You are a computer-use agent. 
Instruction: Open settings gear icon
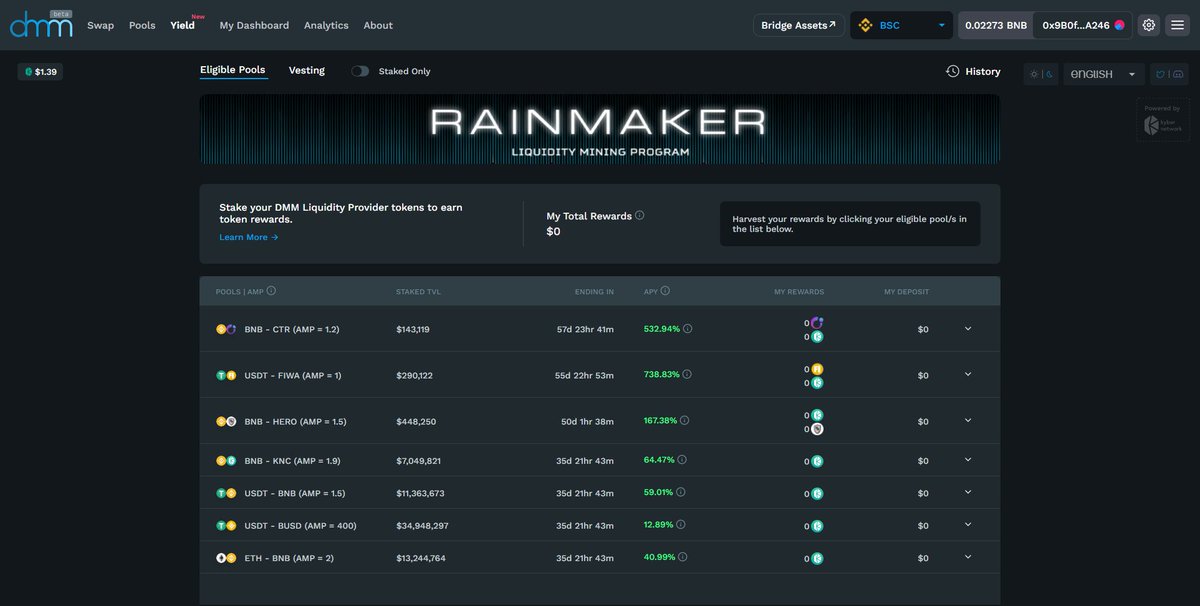(x=1149, y=25)
